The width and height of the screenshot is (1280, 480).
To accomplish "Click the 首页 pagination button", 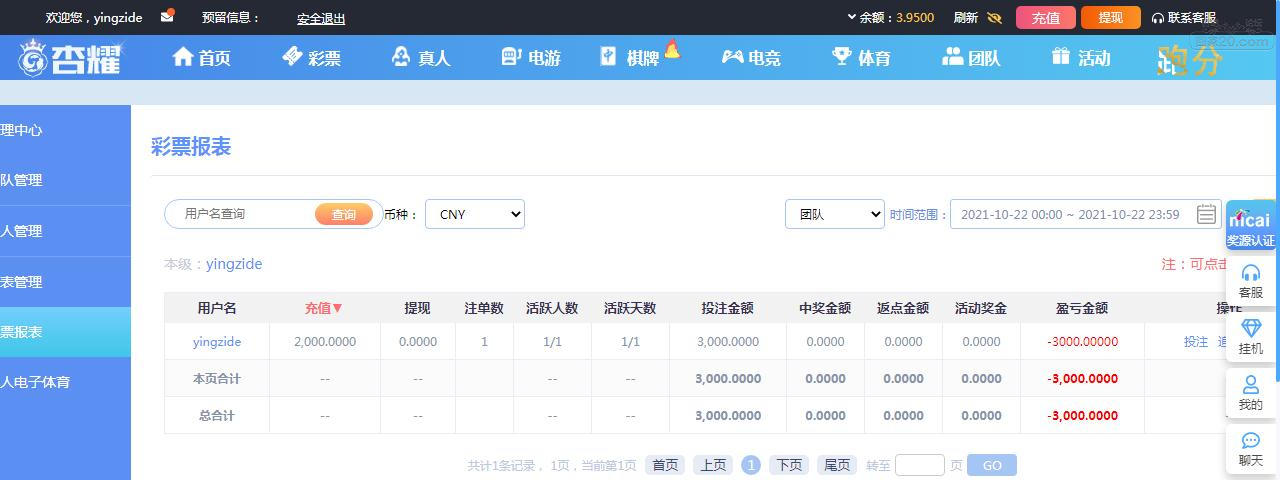I will [x=665, y=465].
